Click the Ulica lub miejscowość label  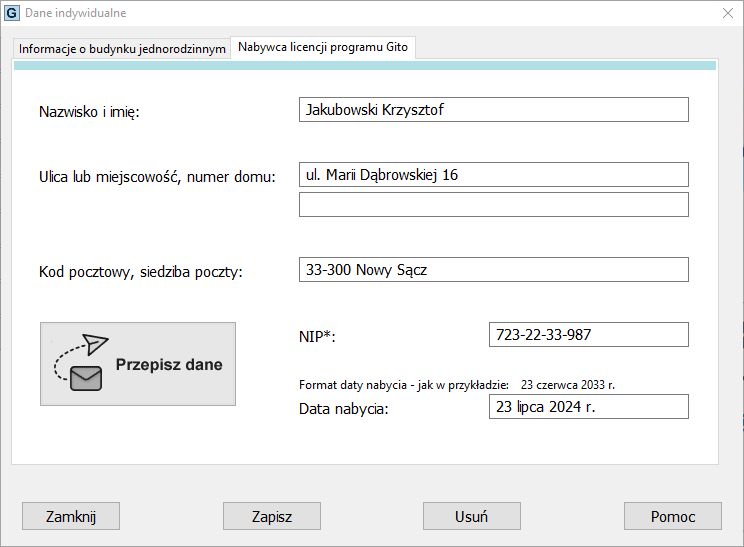(157, 178)
